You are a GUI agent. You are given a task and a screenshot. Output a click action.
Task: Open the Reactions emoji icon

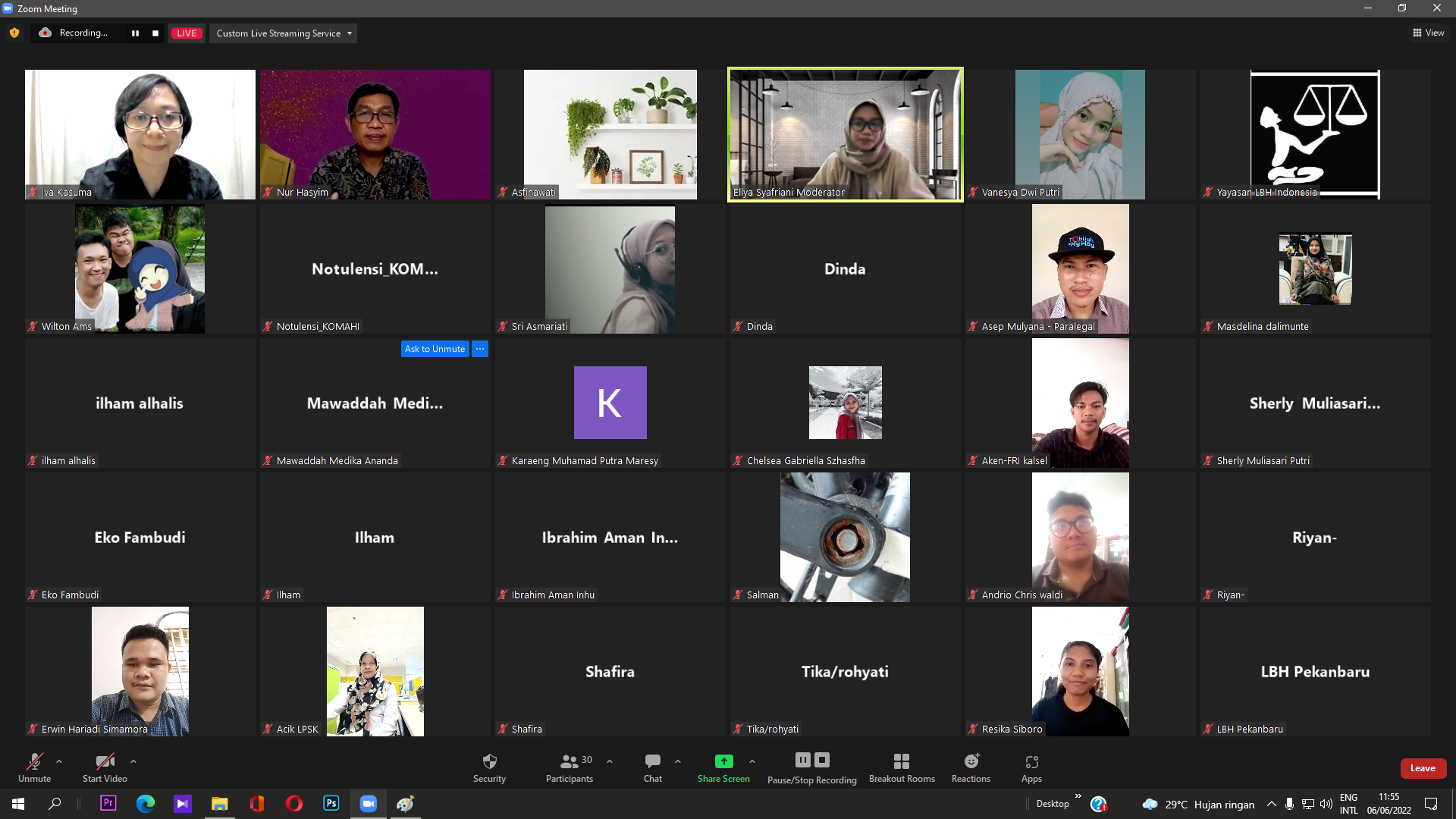pos(971,761)
